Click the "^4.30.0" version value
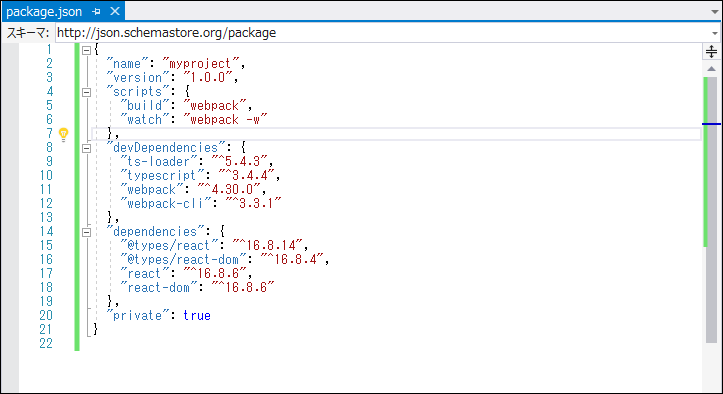Screen dimensions: 723x394 point(229,190)
